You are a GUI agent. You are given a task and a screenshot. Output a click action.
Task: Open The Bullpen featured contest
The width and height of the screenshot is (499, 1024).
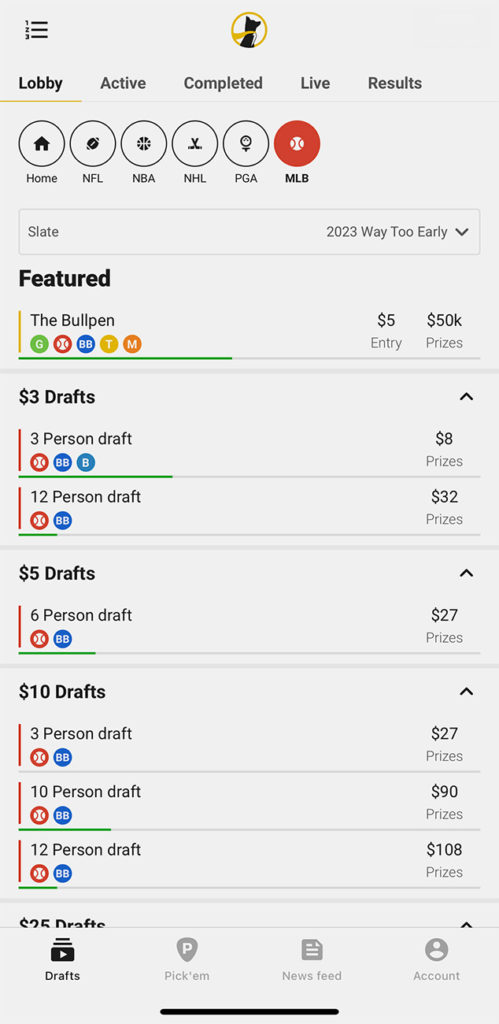[x=250, y=332]
